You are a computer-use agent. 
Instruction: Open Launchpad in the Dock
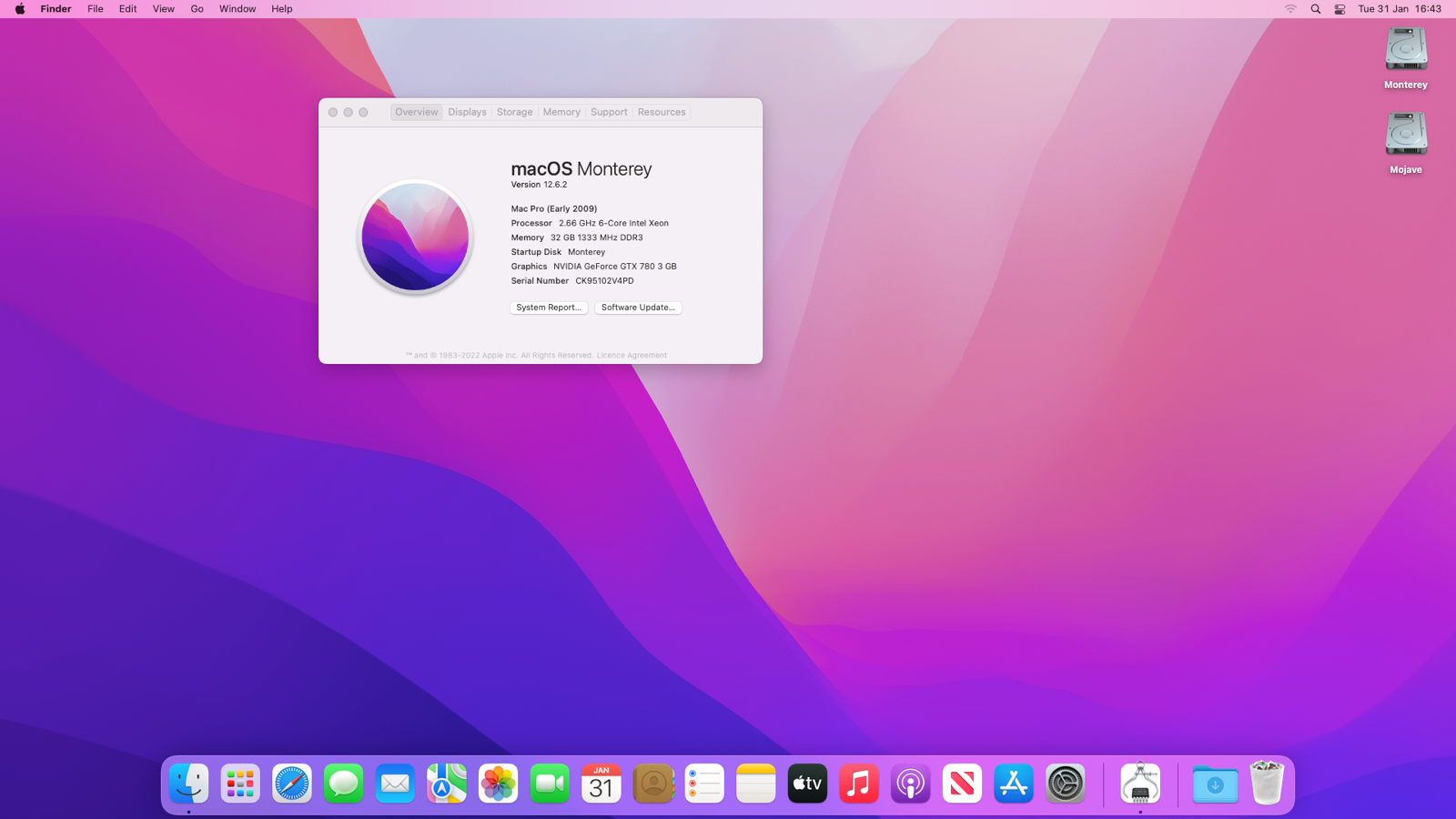coord(240,784)
